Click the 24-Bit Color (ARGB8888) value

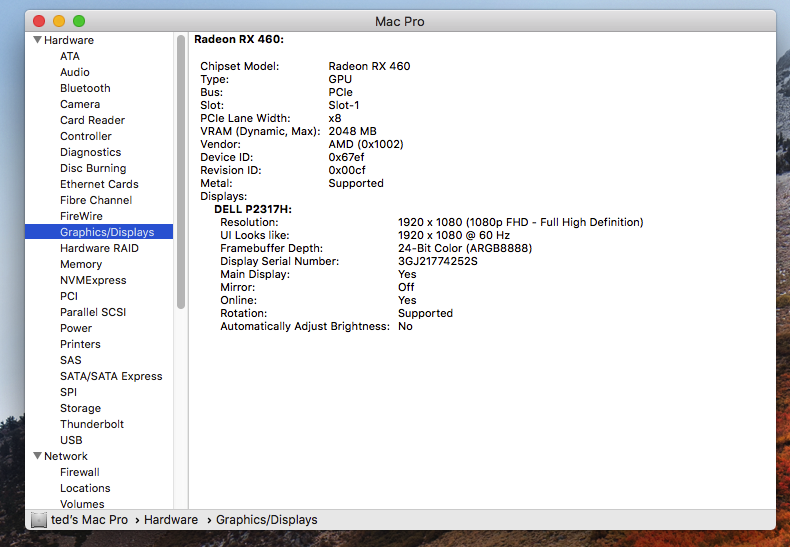point(465,248)
